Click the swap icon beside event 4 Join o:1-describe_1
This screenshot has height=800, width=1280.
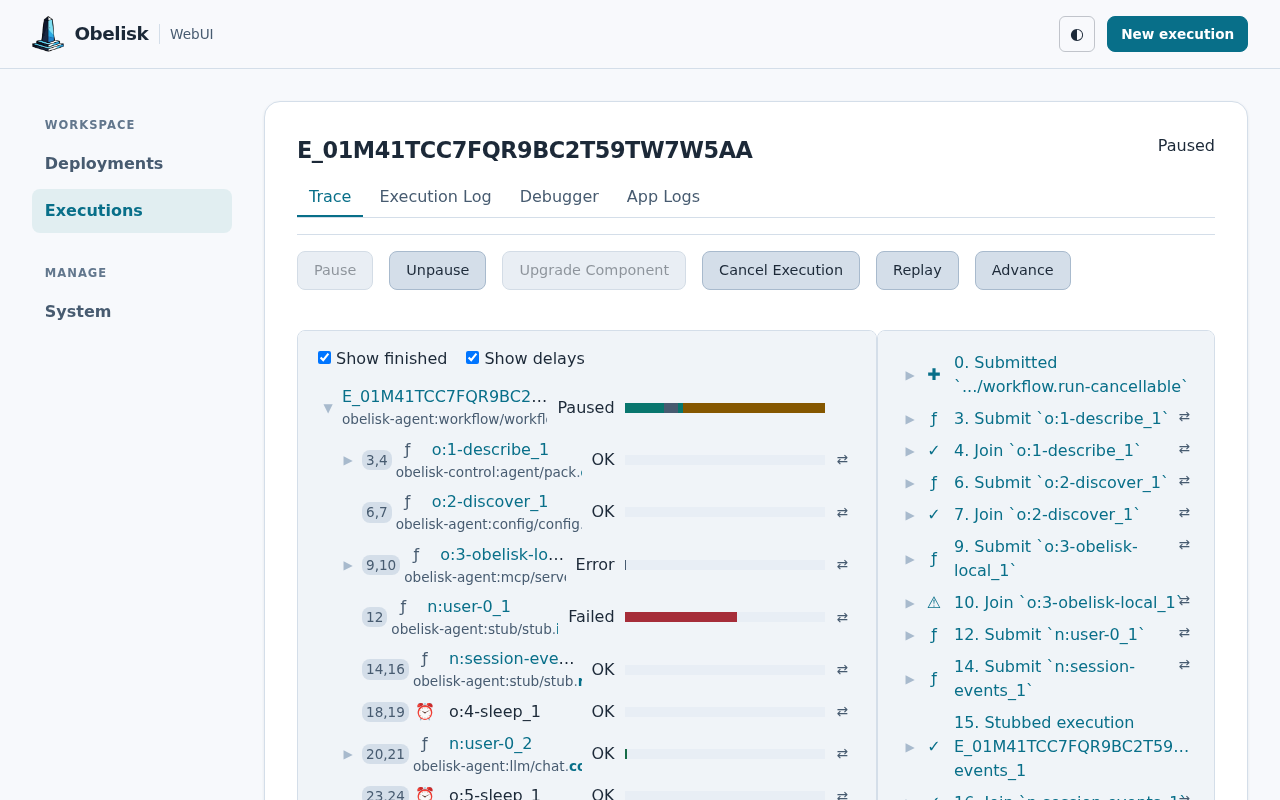(1184, 449)
